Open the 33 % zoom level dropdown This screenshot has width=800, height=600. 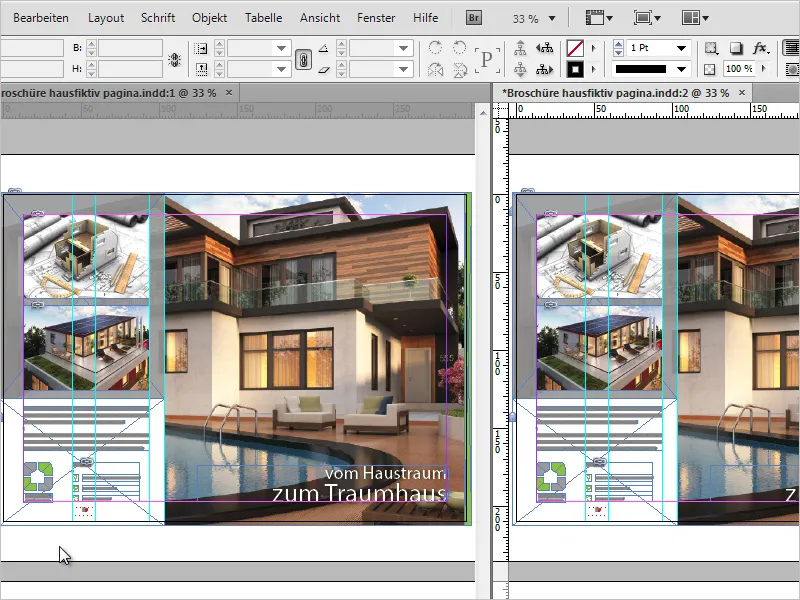coord(552,18)
